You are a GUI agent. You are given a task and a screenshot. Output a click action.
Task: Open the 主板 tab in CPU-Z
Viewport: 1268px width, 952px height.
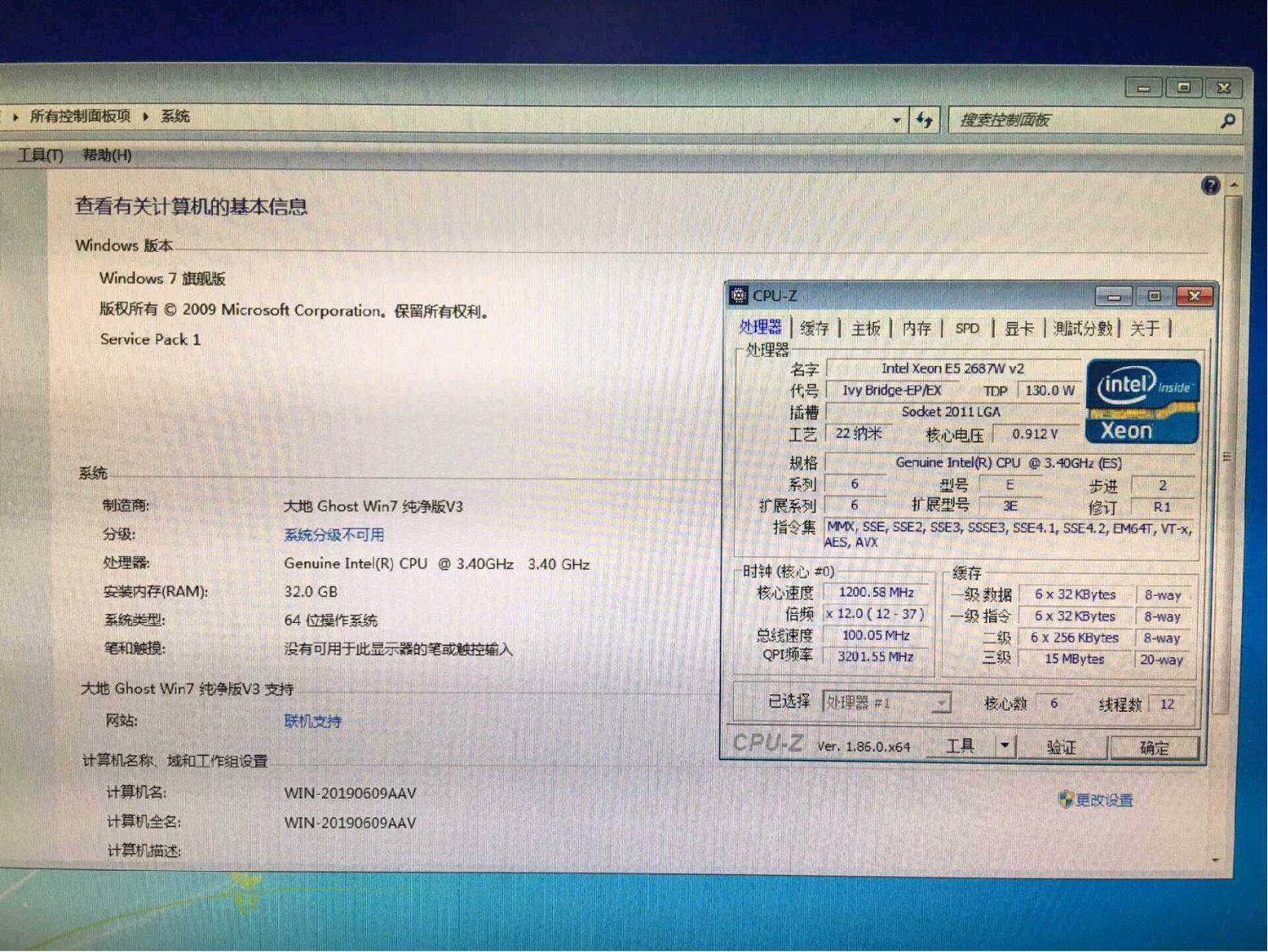click(x=866, y=328)
